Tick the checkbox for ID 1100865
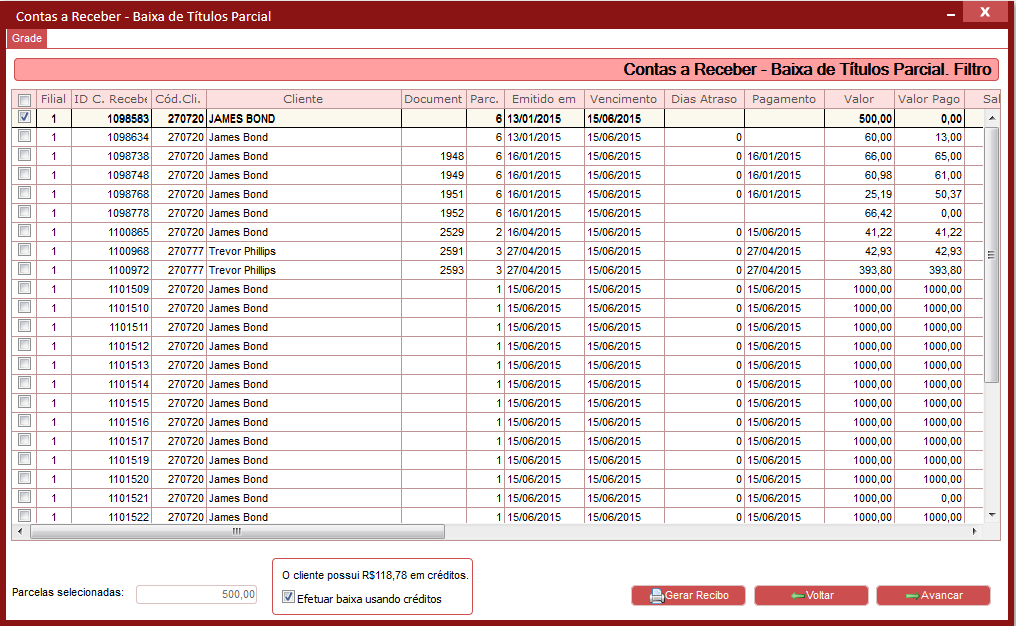Screen dimensions: 1016x626 click(x=25, y=231)
